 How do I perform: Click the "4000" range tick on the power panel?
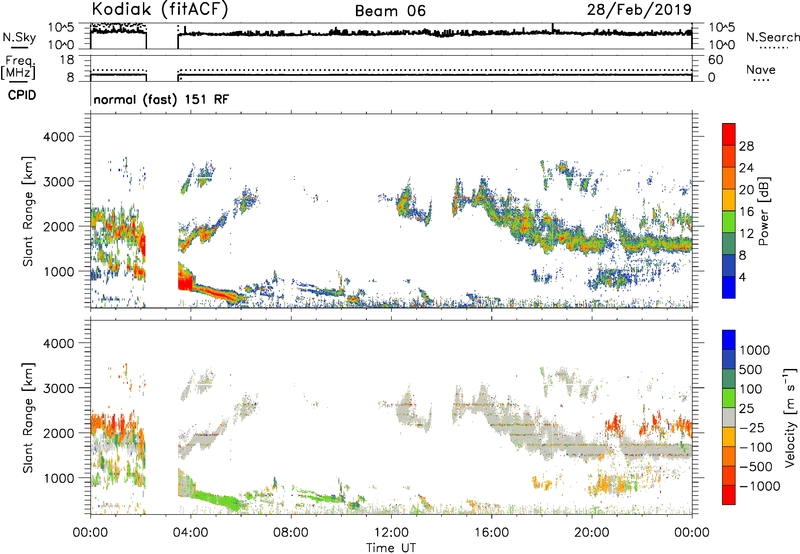click(x=59, y=137)
